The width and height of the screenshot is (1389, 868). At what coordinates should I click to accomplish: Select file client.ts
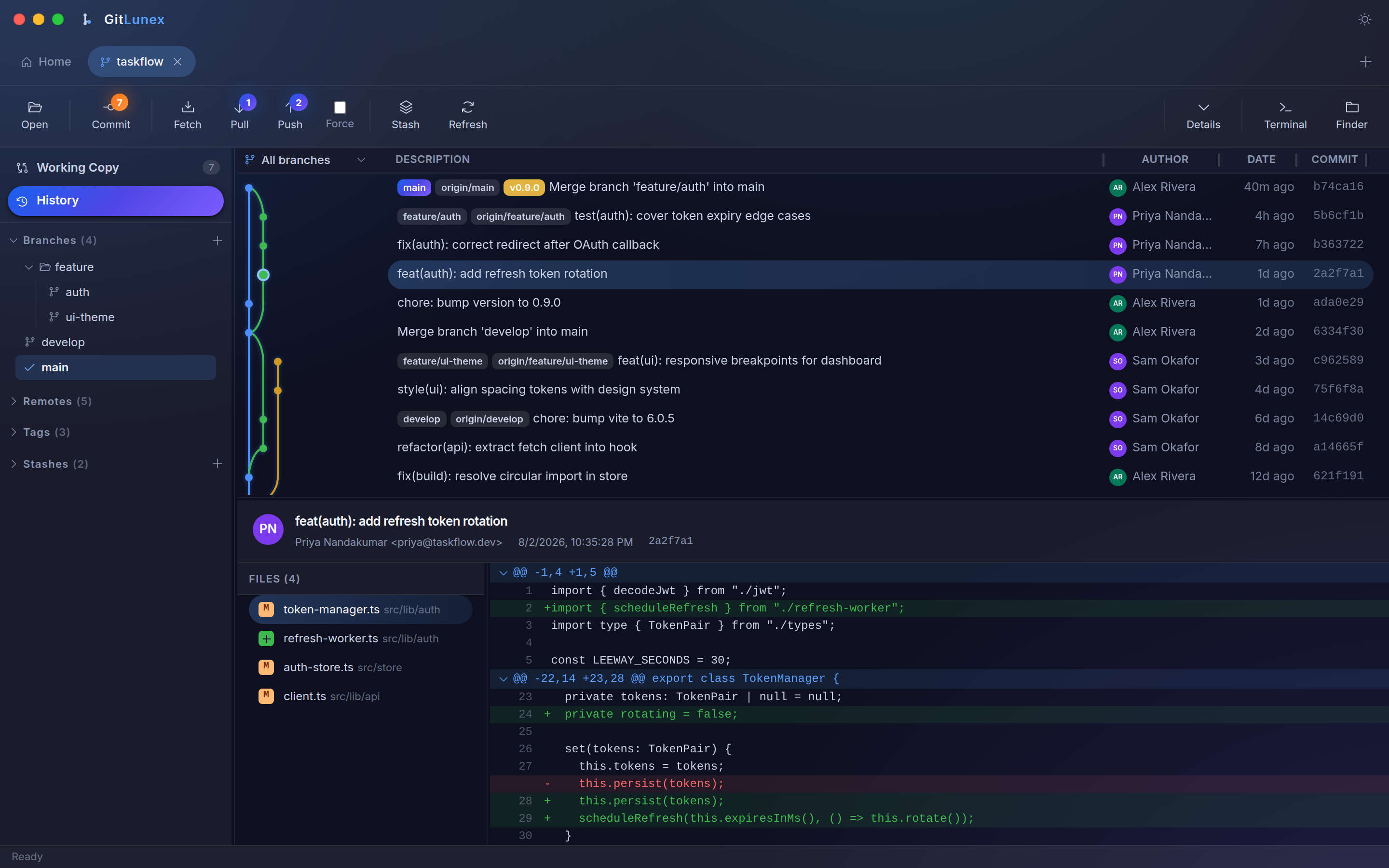[x=360, y=696]
